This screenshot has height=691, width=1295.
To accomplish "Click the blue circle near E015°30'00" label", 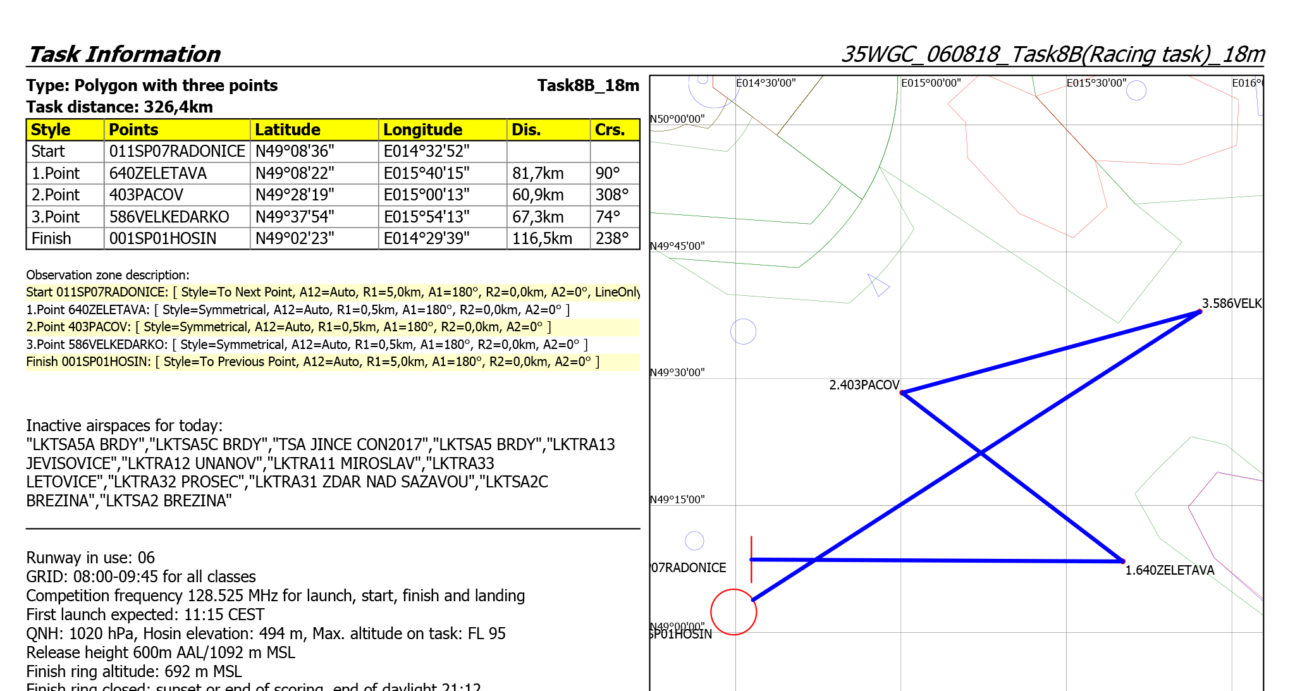I will pos(1136,91).
